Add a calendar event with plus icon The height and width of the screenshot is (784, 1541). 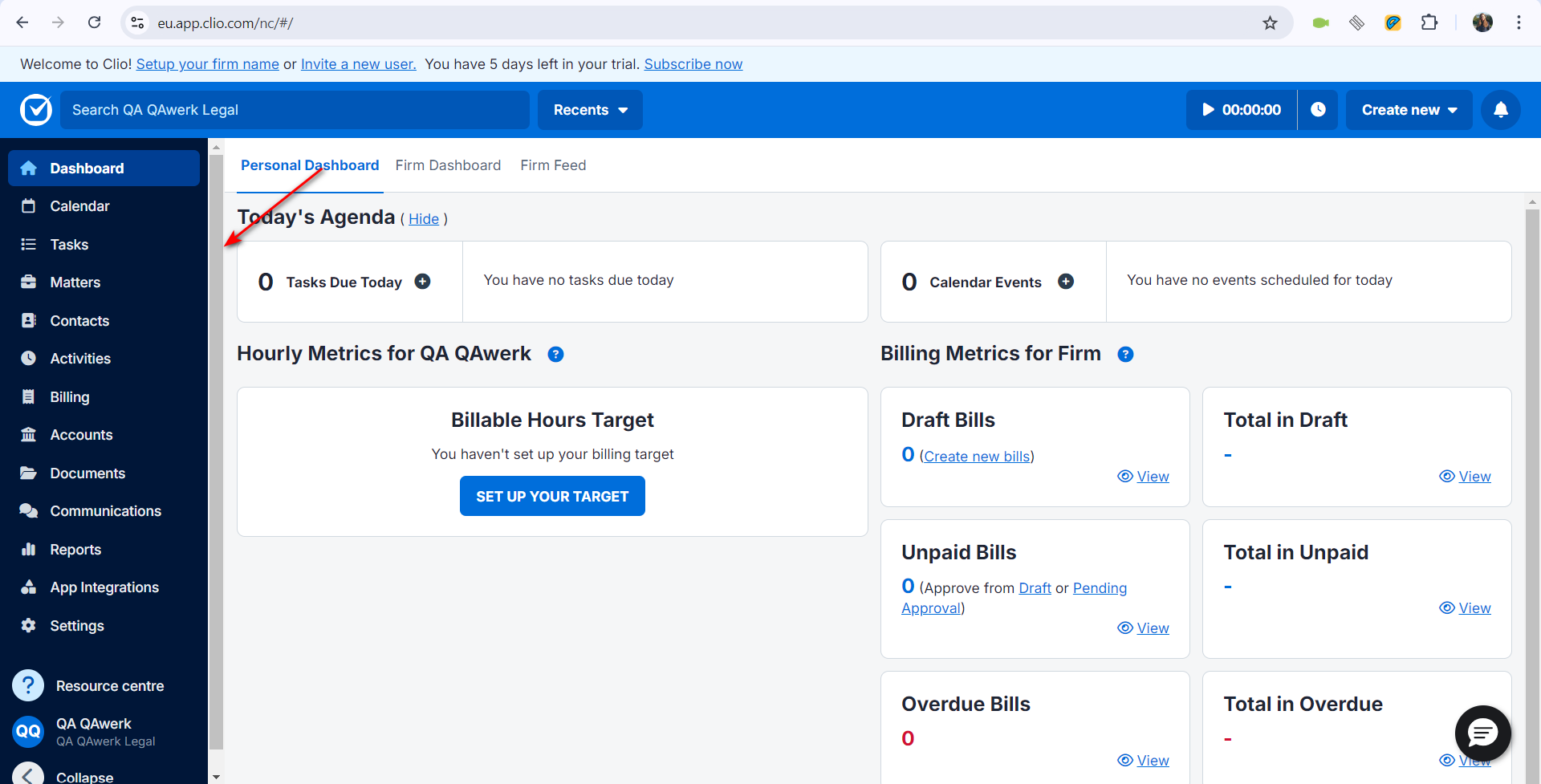pyautogui.click(x=1066, y=282)
